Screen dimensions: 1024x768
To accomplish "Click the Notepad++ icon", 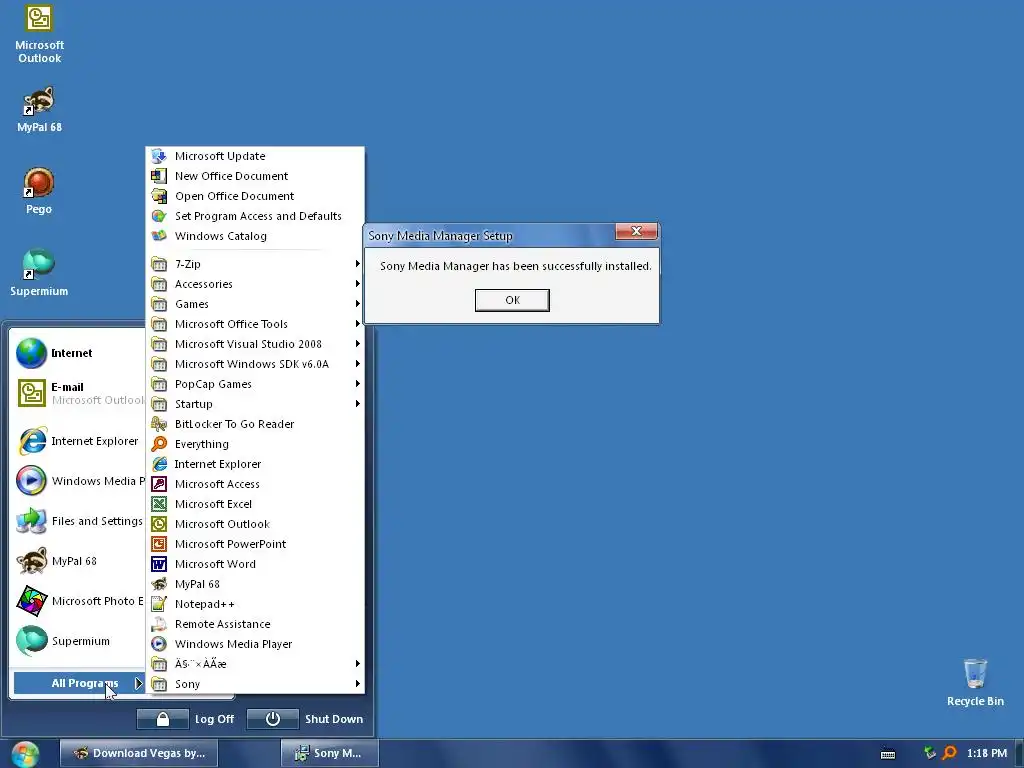I will 159,604.
